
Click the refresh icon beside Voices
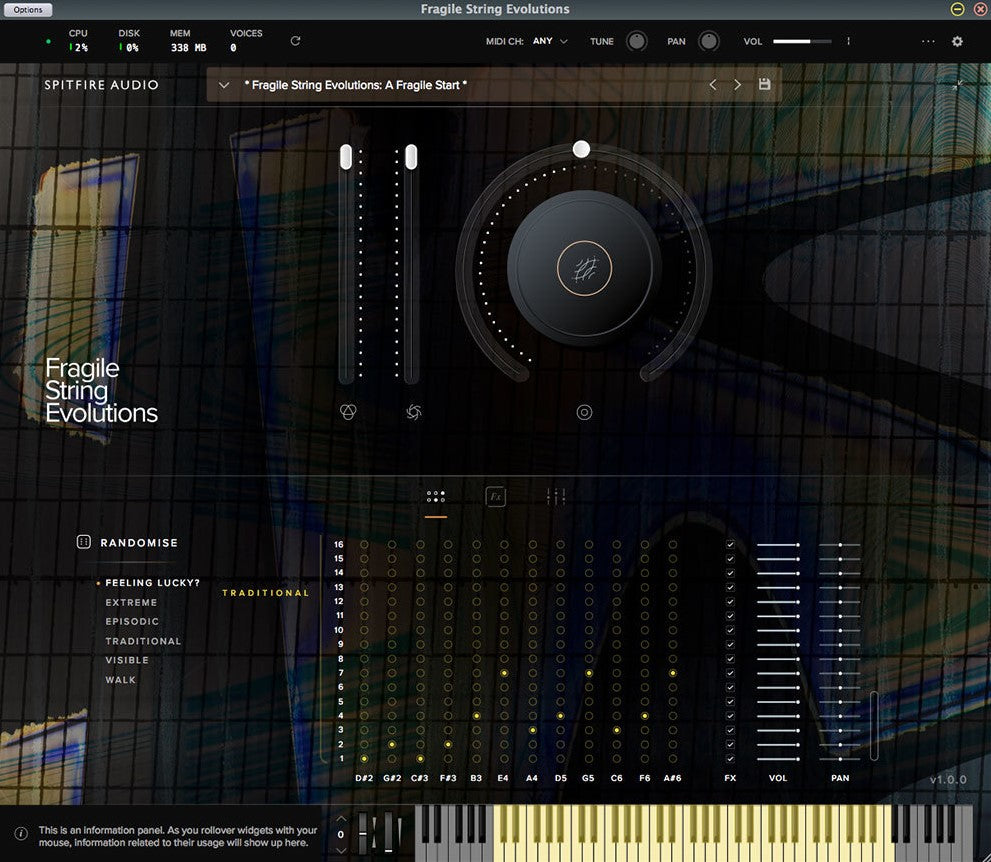click(295, 41)
